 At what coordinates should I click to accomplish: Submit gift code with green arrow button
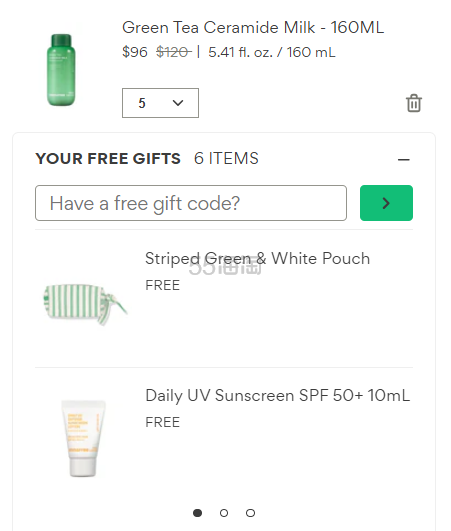tap(386, 203)
